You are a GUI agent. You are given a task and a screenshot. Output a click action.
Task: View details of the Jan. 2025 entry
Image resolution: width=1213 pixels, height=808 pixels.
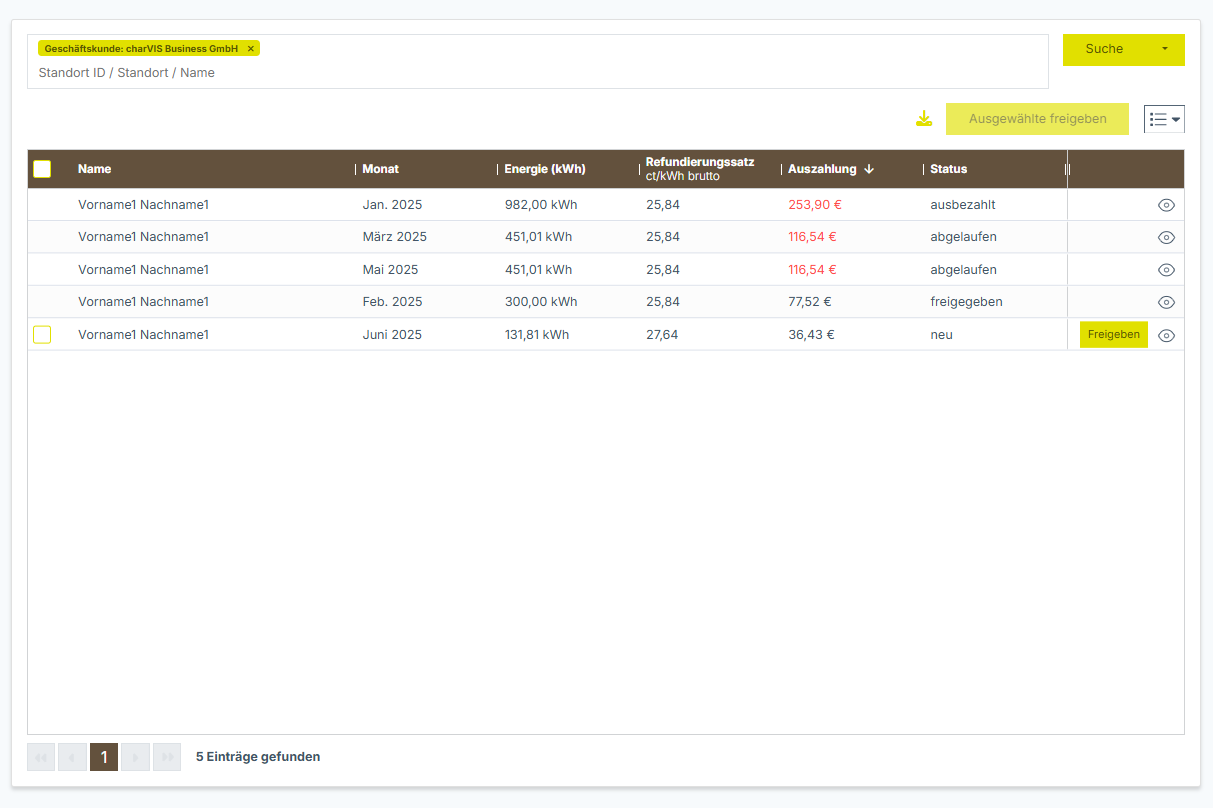pos(1165,205)
